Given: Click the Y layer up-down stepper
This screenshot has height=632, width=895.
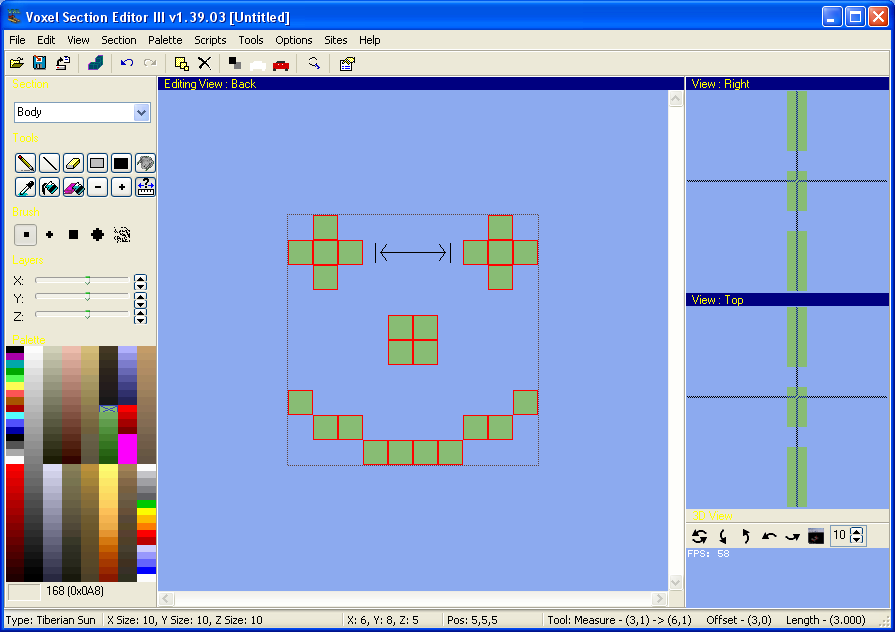Looking at the screenshot, I should [140, 300].
